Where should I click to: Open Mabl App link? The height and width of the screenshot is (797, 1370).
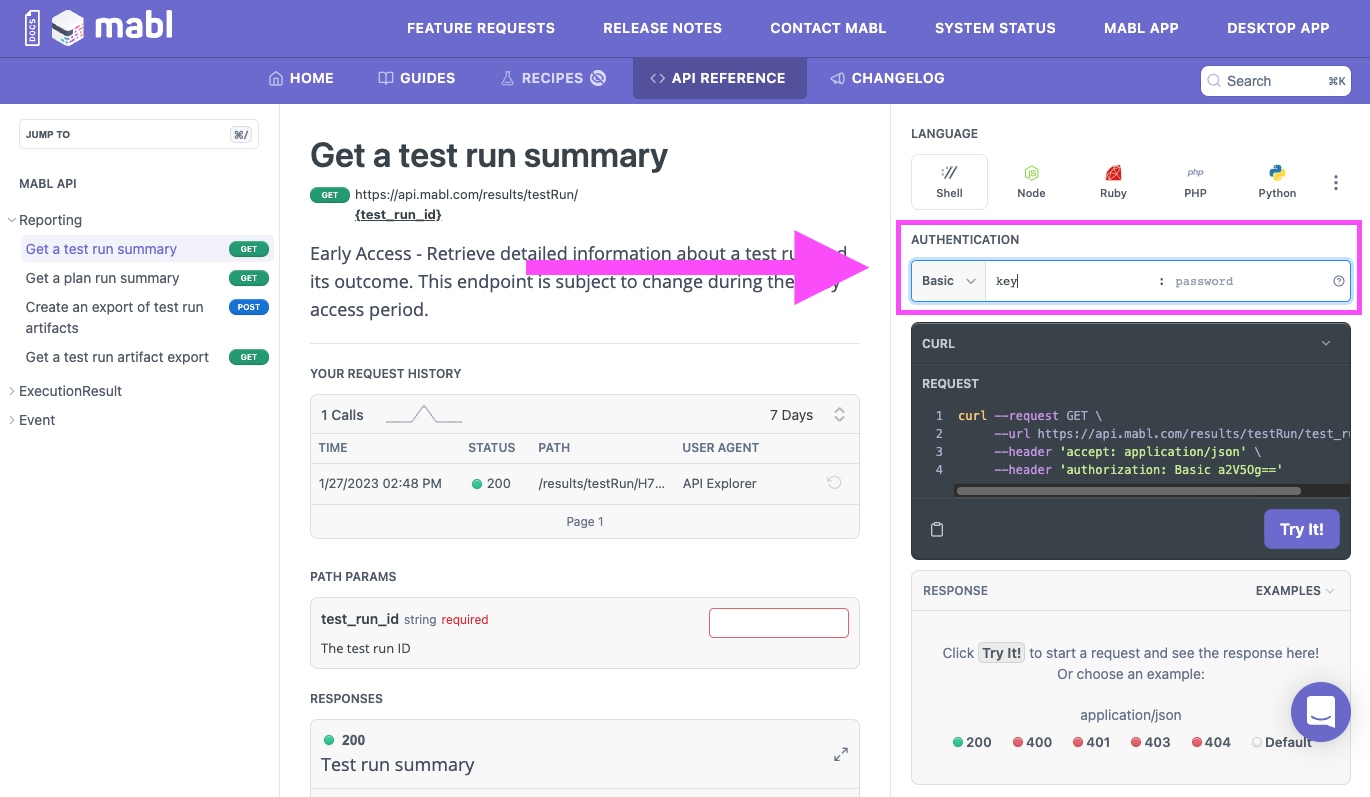[1141, 28]
